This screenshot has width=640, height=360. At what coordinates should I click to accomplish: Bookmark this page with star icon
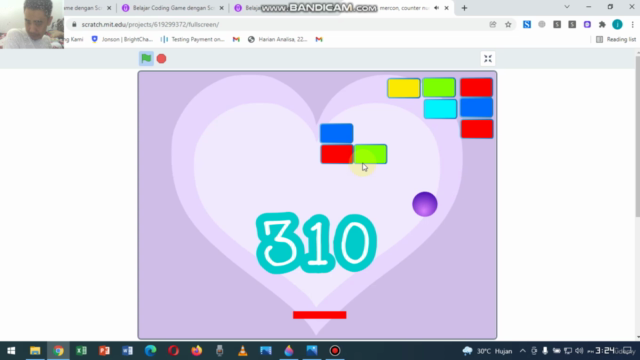[x=508, y=24]
